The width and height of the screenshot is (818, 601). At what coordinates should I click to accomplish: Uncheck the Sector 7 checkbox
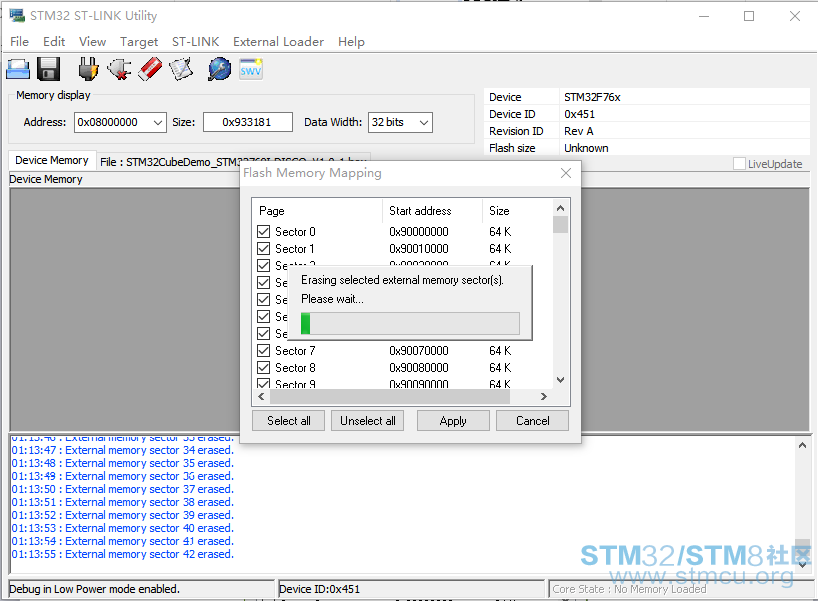pos(263,351)
